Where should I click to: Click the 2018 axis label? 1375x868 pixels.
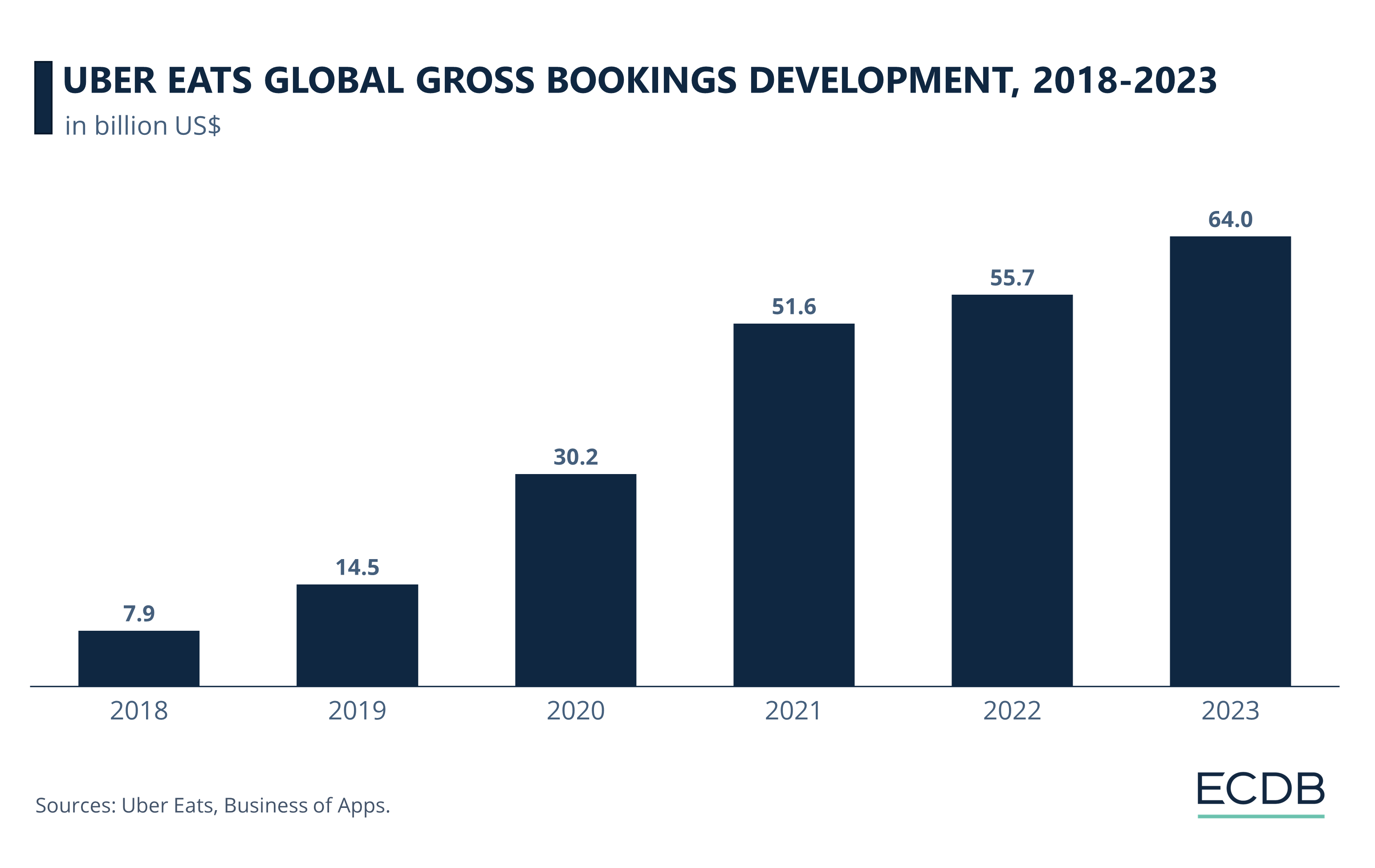click(x=139, y=711)
